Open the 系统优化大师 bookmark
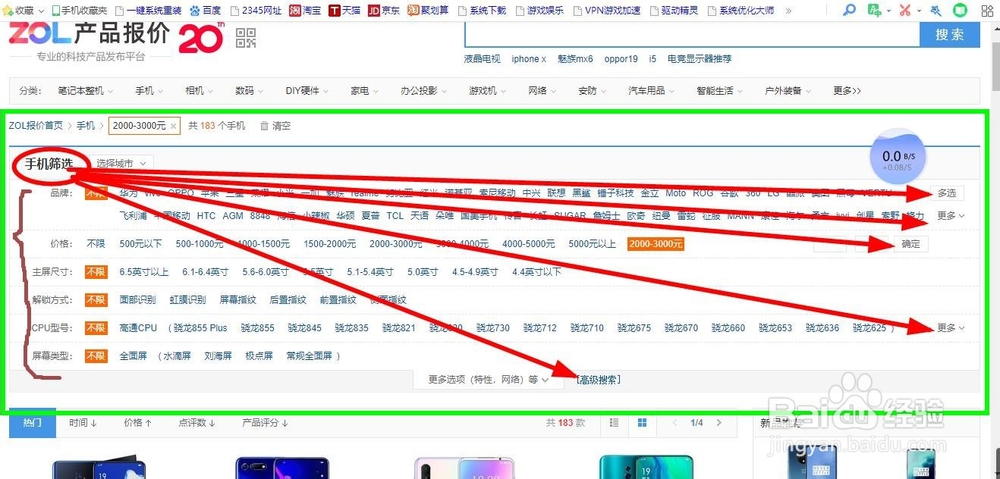Image resolution: width=1000 pixels, height=479 pixels. 740,10
